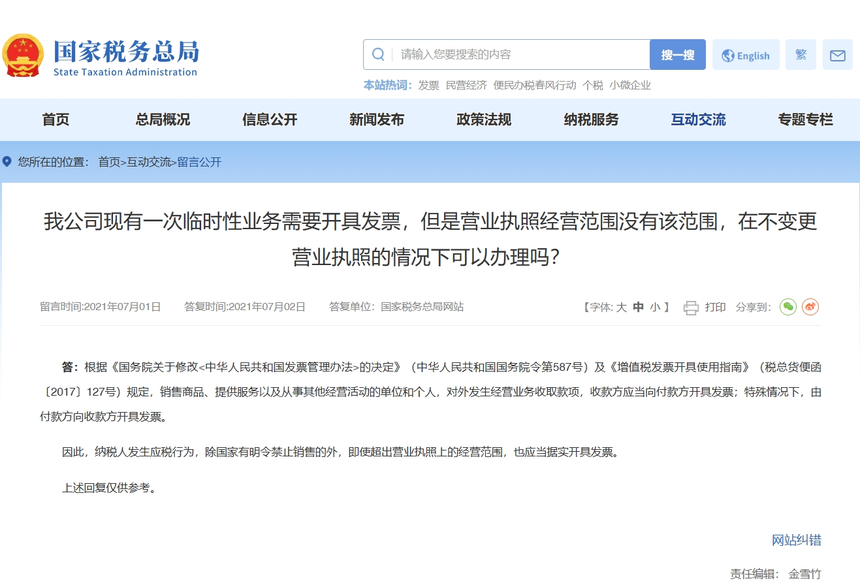This screenshot has width=860, height=585.
Task: Open the 首页 navigation tab
Action: [55, 120]
